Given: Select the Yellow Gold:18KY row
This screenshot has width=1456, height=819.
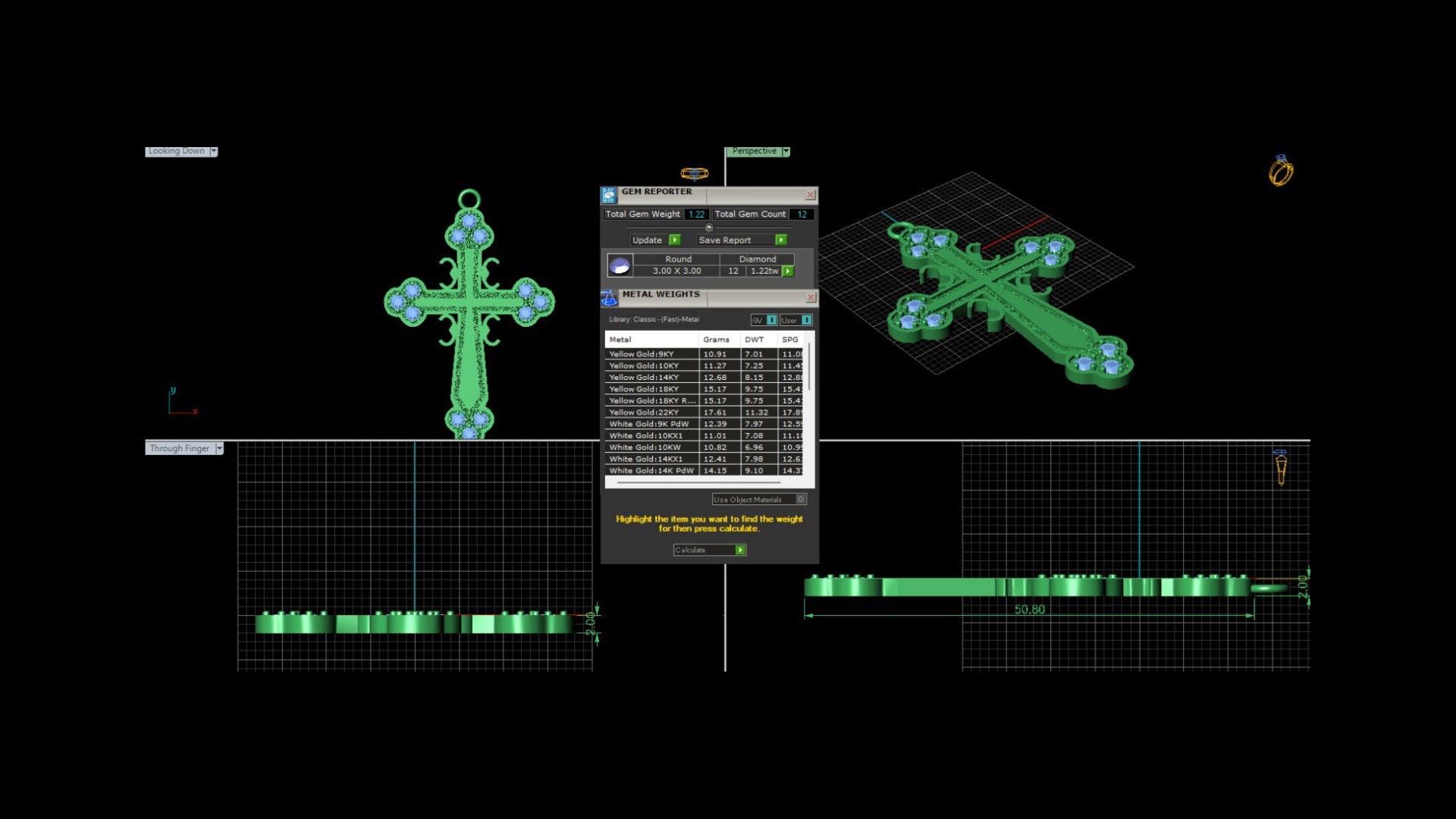Looking at the screenshot, I should pyautogui.click(x=704, y=389).
